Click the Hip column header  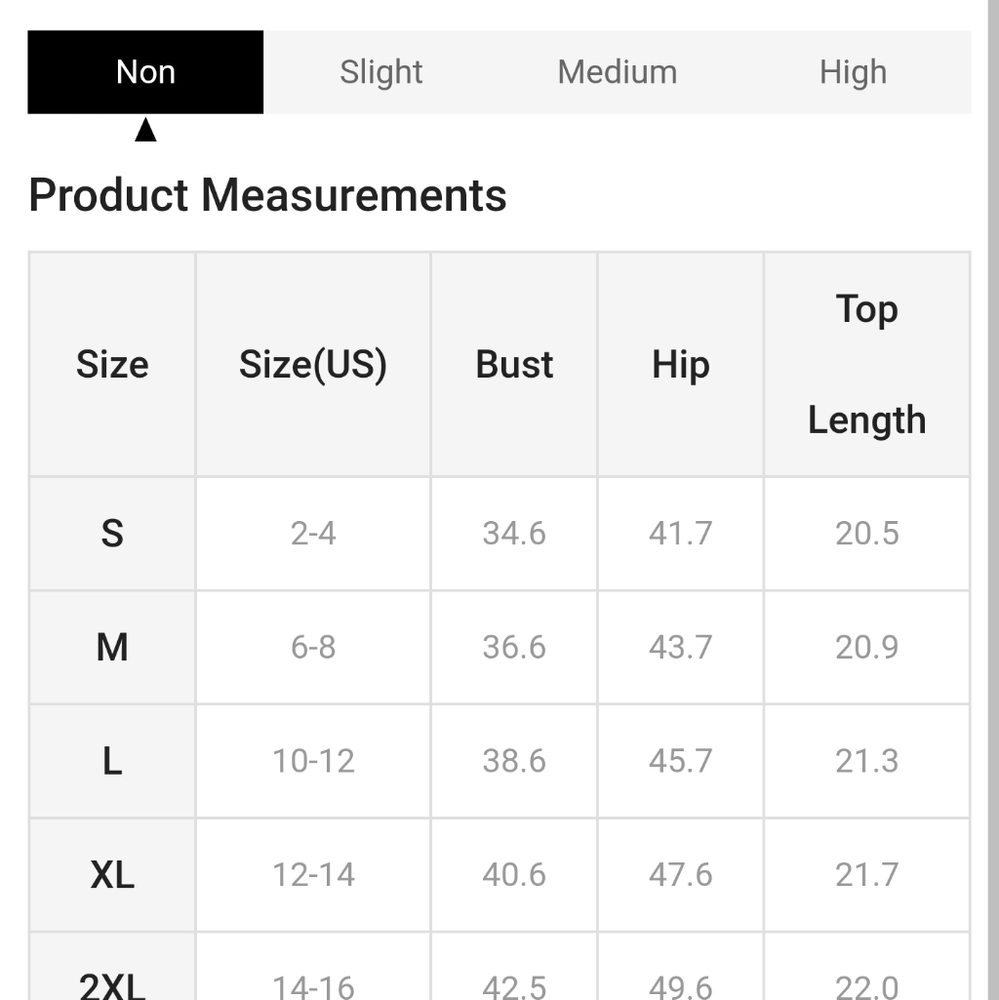(x=681, y=364)
